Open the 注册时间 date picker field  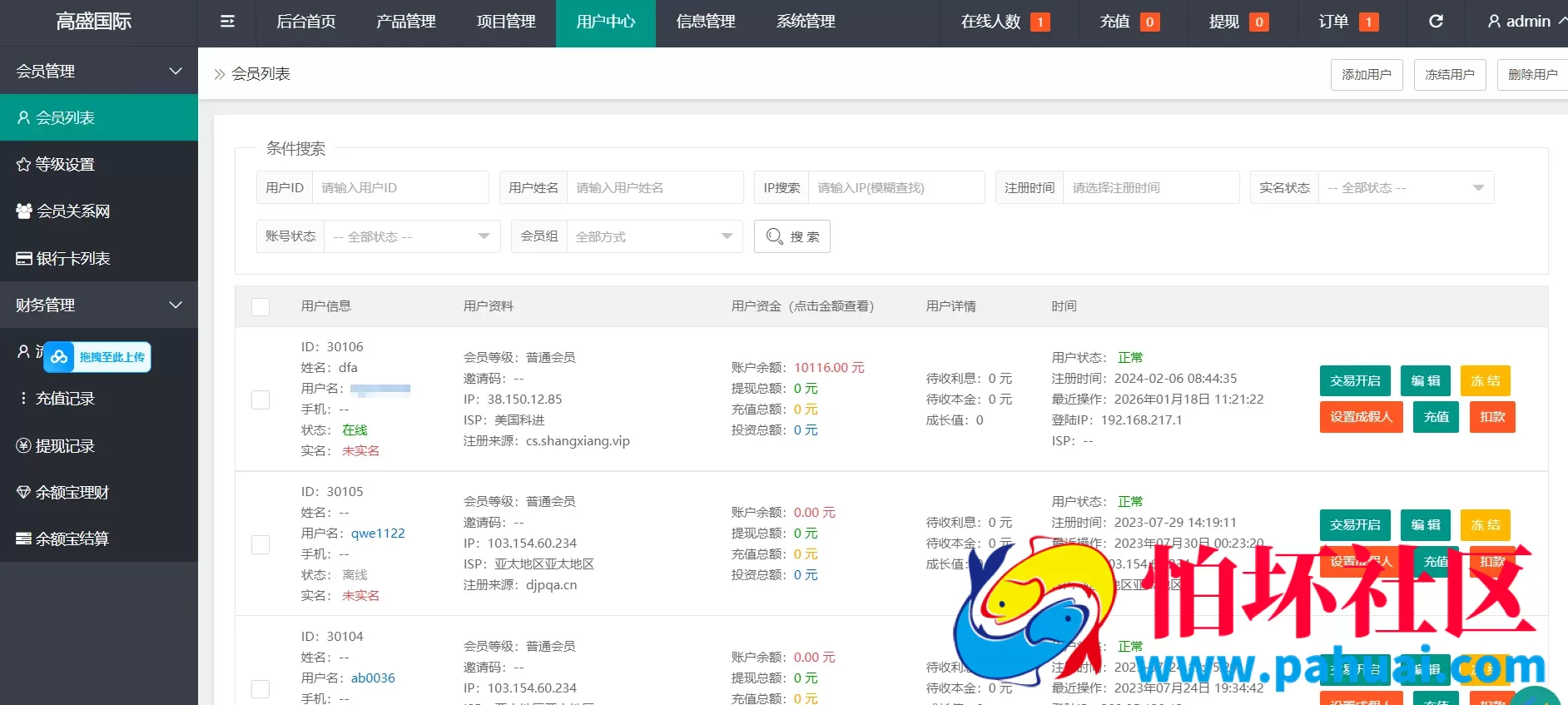pyautogui.click(x=1151, y=188)
